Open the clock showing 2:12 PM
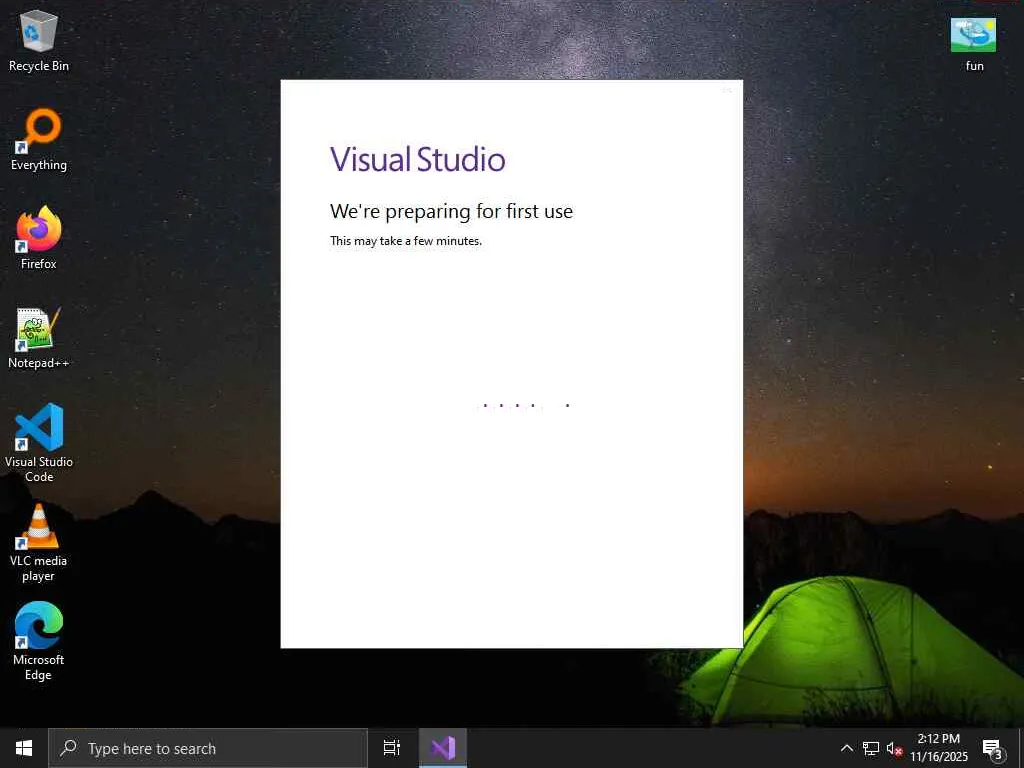The width and height of the screenshot is (1024, 768). click(938, 748)
